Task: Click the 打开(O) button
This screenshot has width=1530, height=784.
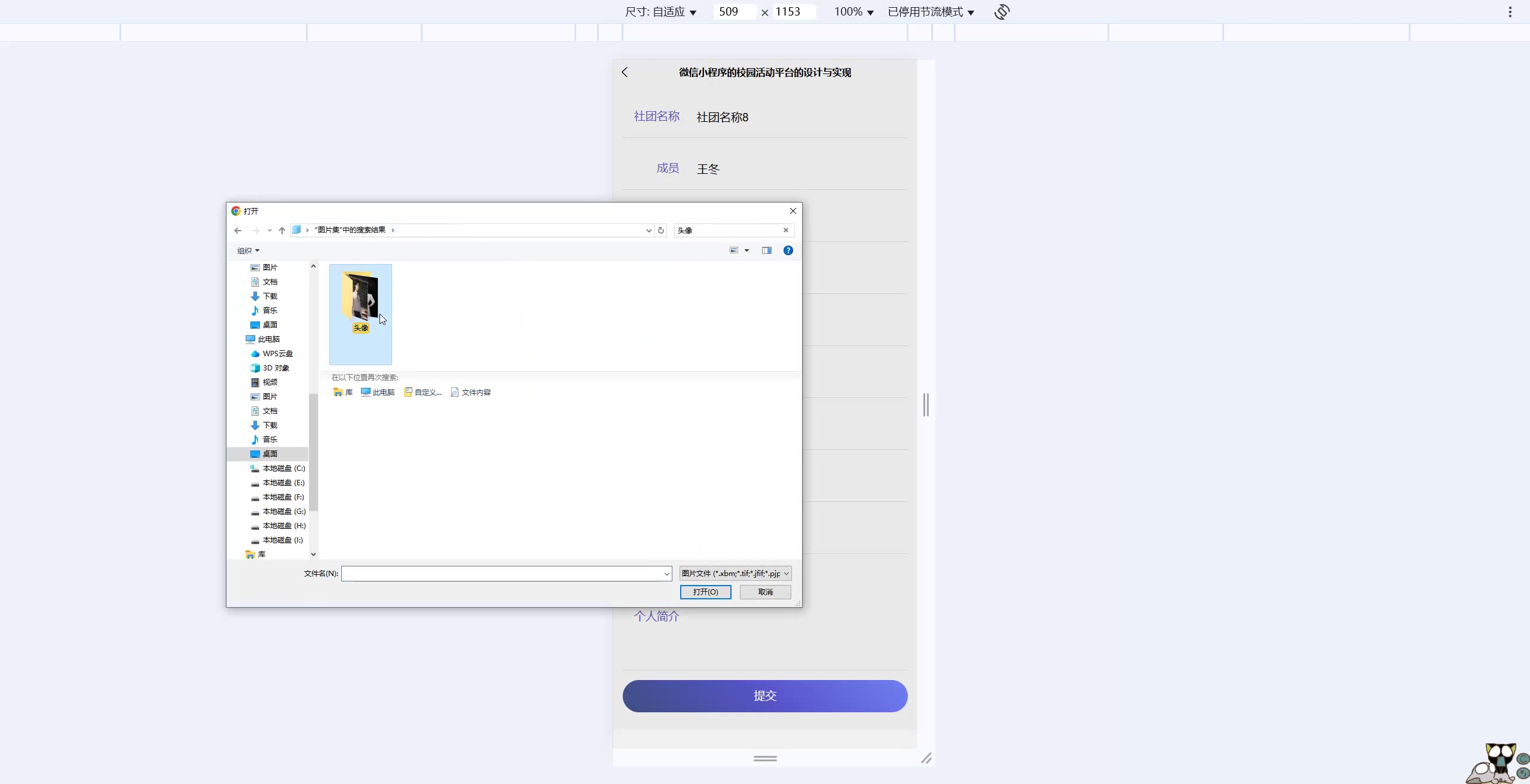Action: tap(705, 592)
